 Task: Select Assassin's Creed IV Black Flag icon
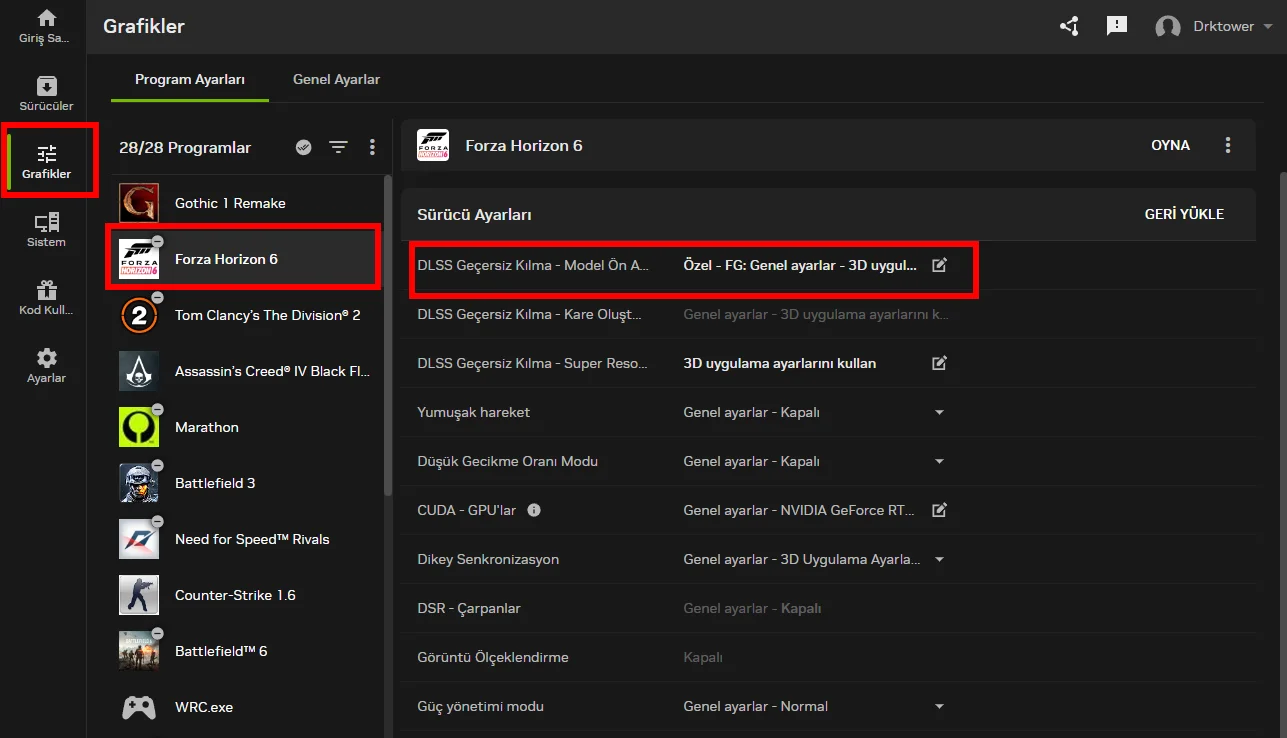click(x=139, y=371)
